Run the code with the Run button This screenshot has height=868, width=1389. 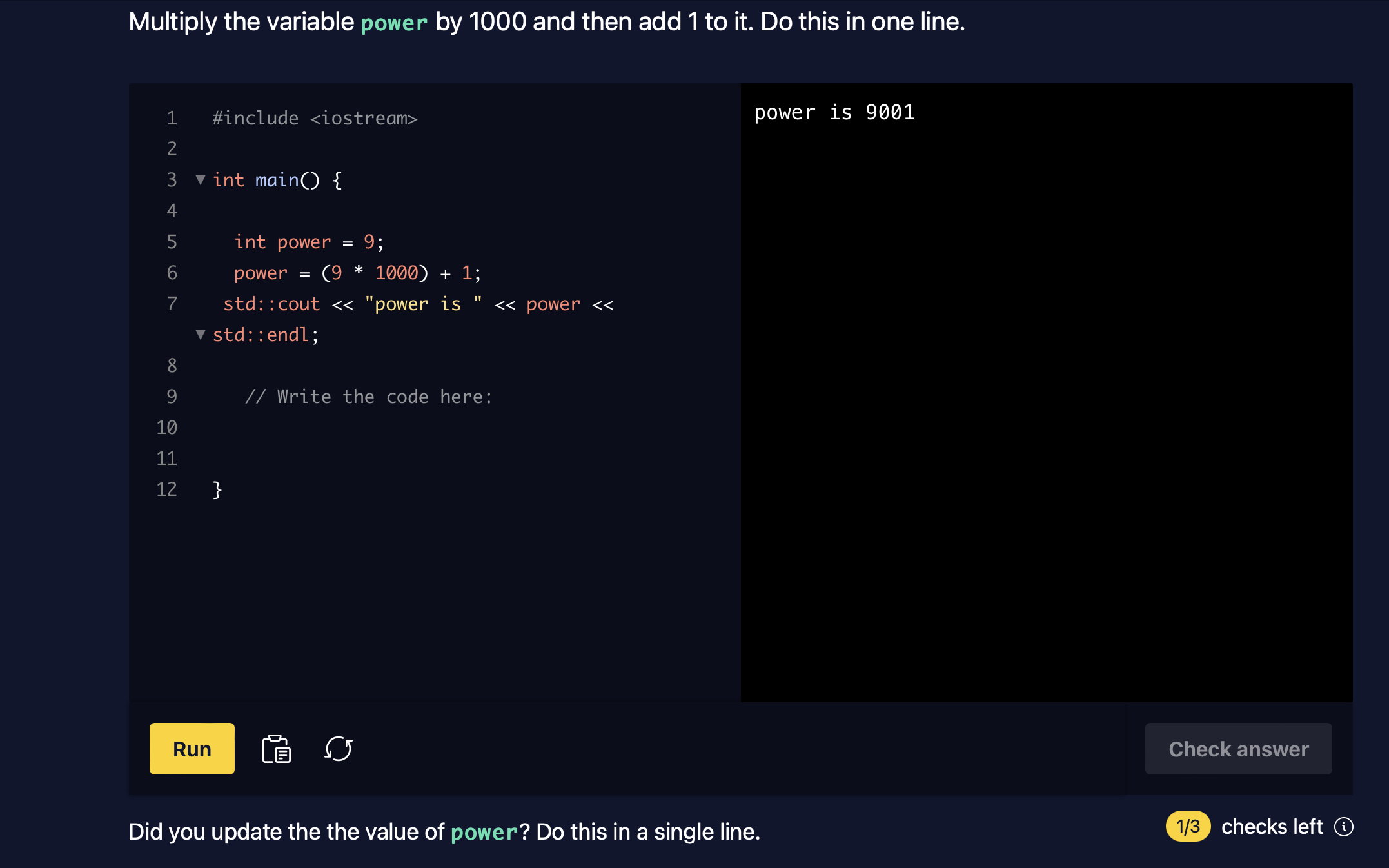(x=192, y=749)
